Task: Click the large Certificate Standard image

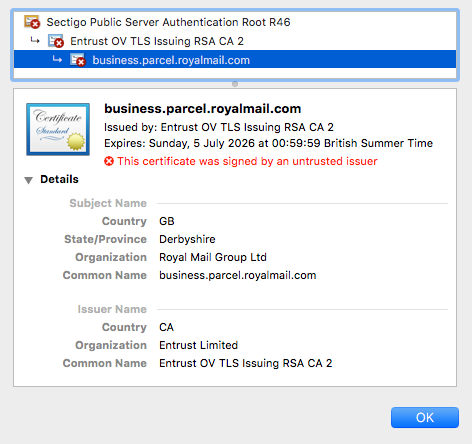Action: click(58, 129)
